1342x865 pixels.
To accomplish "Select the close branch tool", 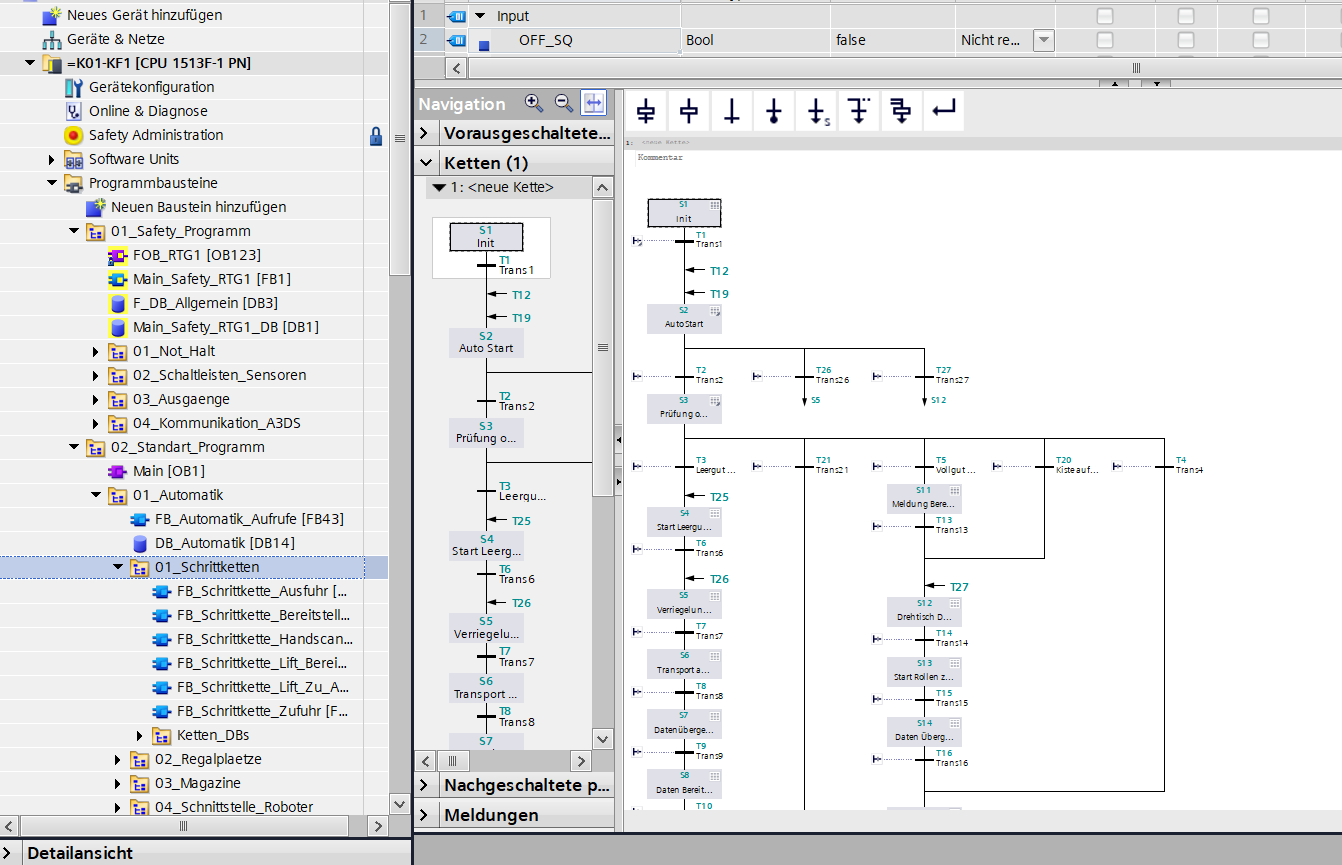I will coord(943,111).
